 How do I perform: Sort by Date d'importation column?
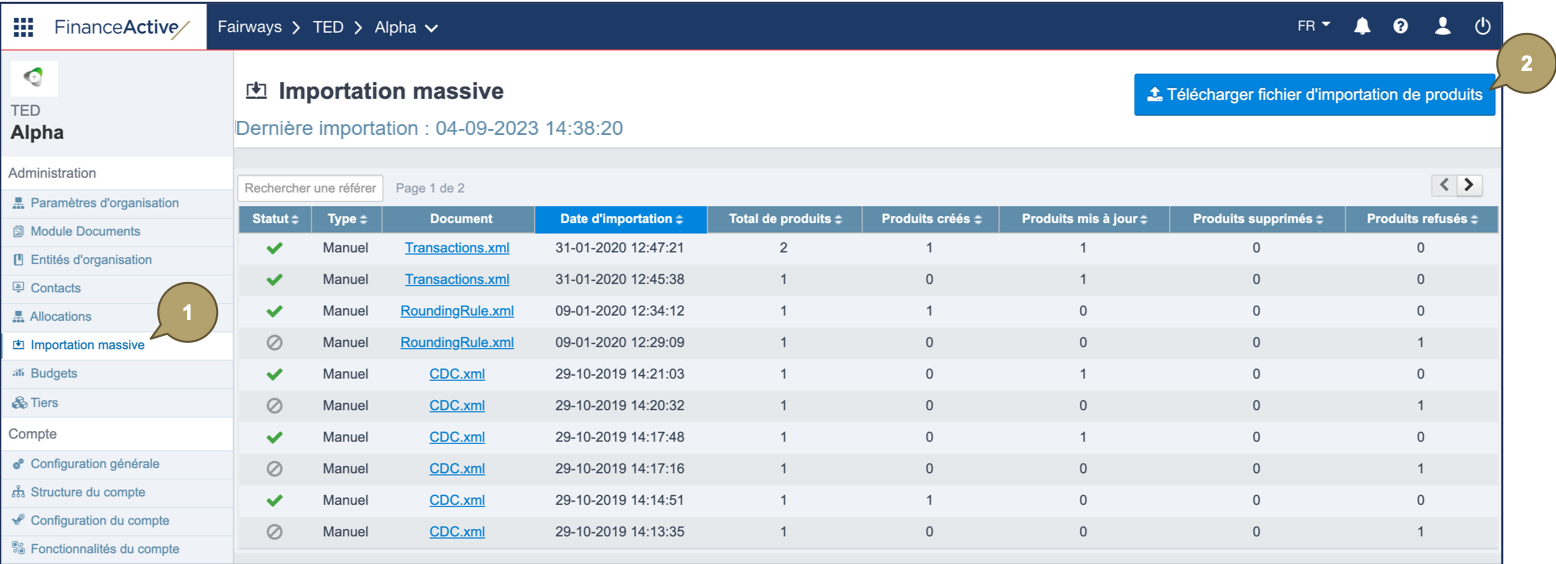[621, 219]
